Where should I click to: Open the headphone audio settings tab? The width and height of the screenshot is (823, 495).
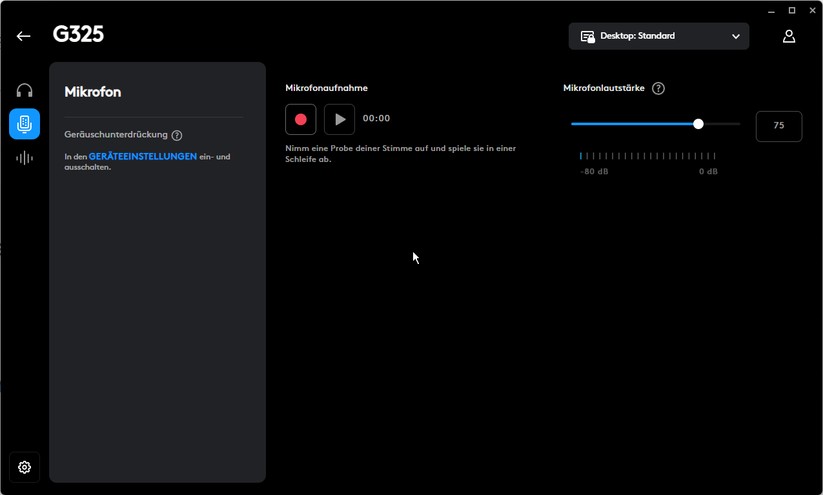(24, 90)
